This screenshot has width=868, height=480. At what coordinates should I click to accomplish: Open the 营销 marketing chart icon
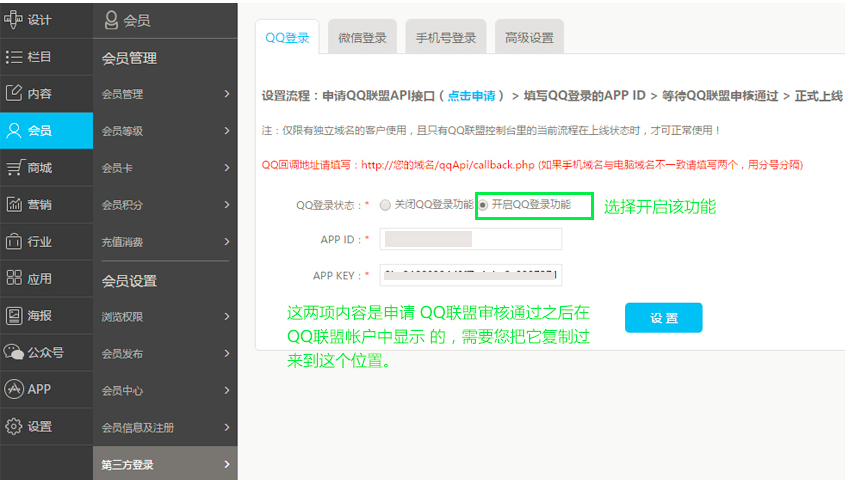pos(14,204)
